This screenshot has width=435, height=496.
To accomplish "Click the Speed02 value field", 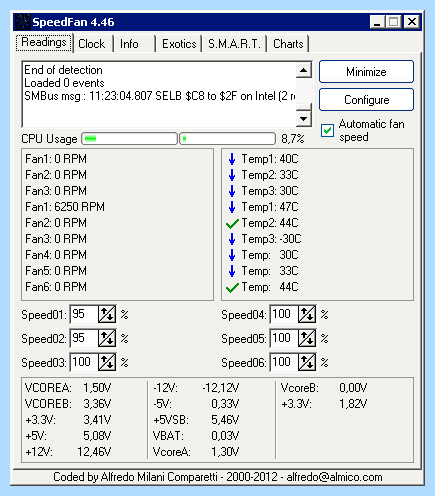I will coord(84,338).
